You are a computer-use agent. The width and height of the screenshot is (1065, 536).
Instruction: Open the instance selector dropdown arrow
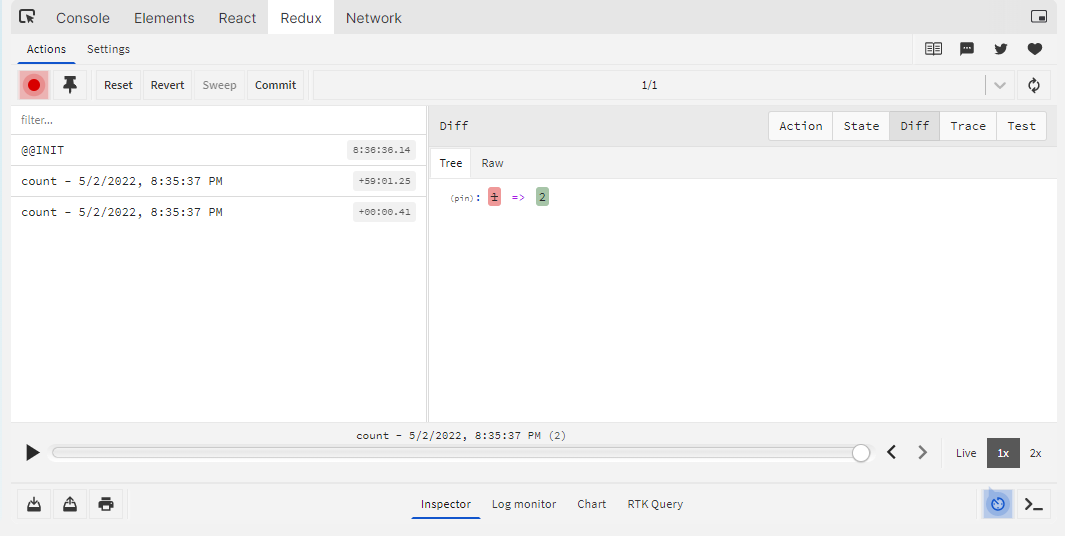point(999,85)
